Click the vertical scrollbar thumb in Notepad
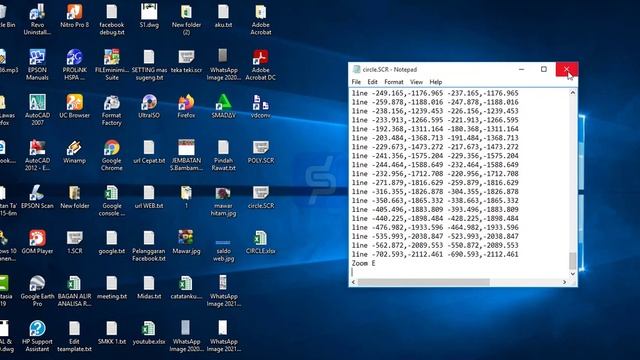The image size is (640, 360). (x=572, y=261)
